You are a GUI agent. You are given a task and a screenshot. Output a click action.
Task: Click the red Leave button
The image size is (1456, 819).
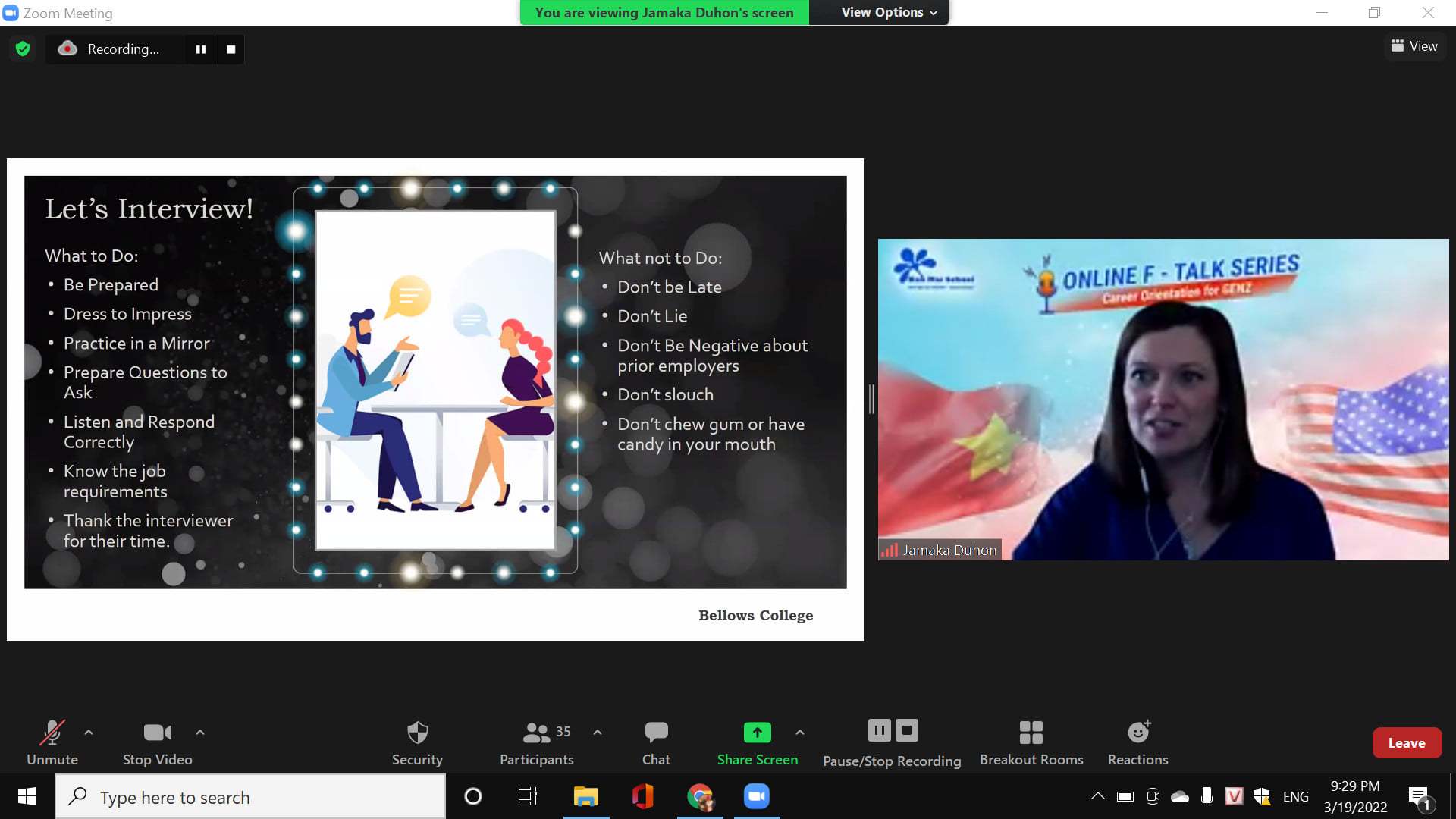pos(1406,743)
